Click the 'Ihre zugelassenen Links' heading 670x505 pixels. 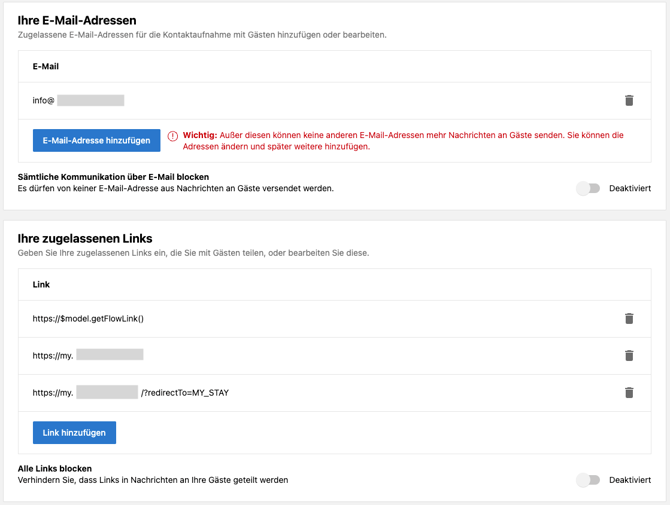tap(85, 238)
